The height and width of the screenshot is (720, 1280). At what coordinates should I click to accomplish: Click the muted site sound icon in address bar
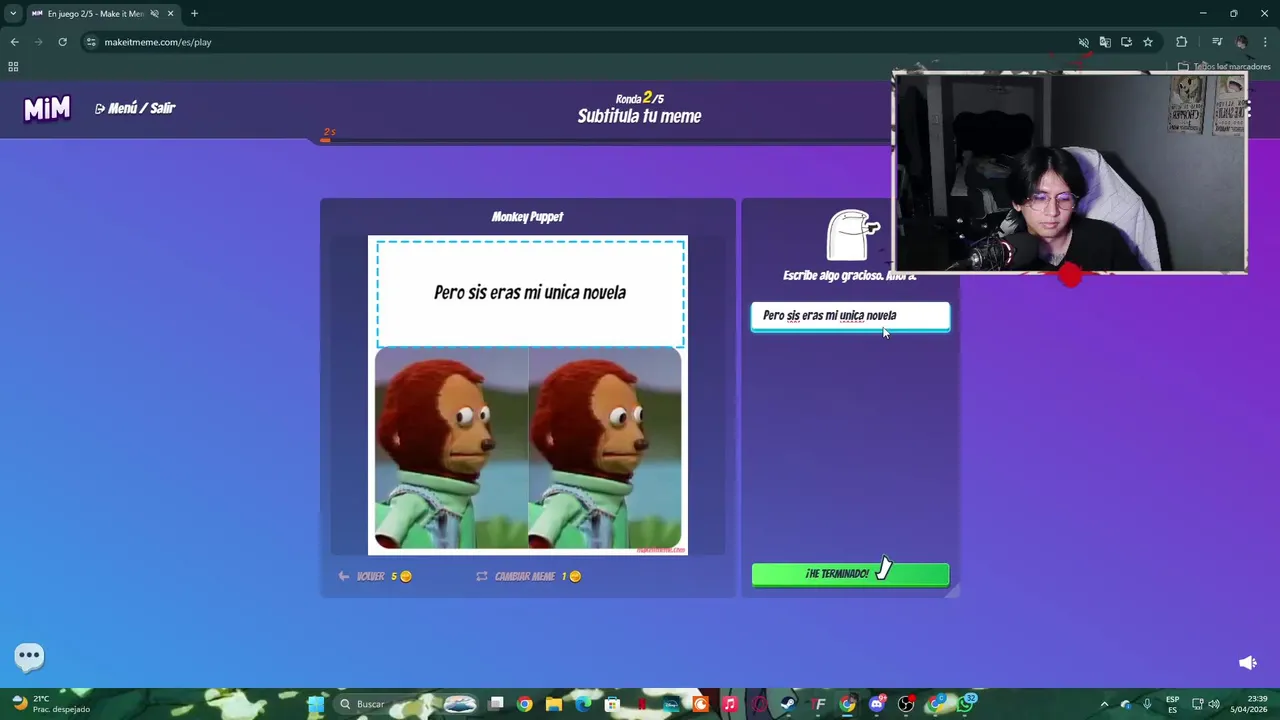click(1083, 42)
